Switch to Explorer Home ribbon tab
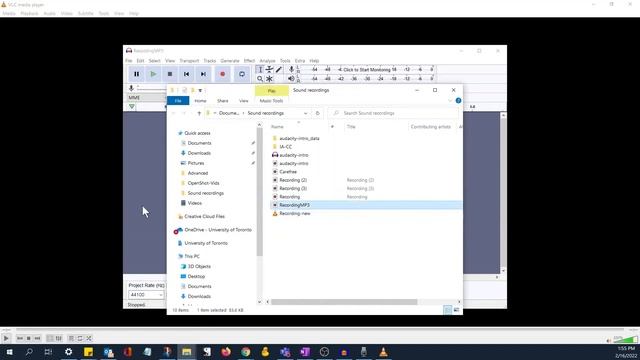Screen dimensions: 640x360 tap(200, 101)
